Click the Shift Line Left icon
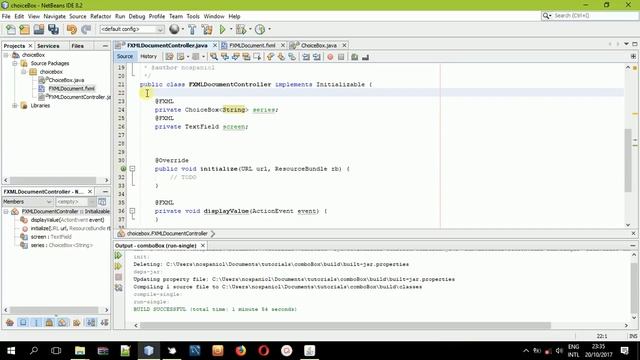 (306, 57)
